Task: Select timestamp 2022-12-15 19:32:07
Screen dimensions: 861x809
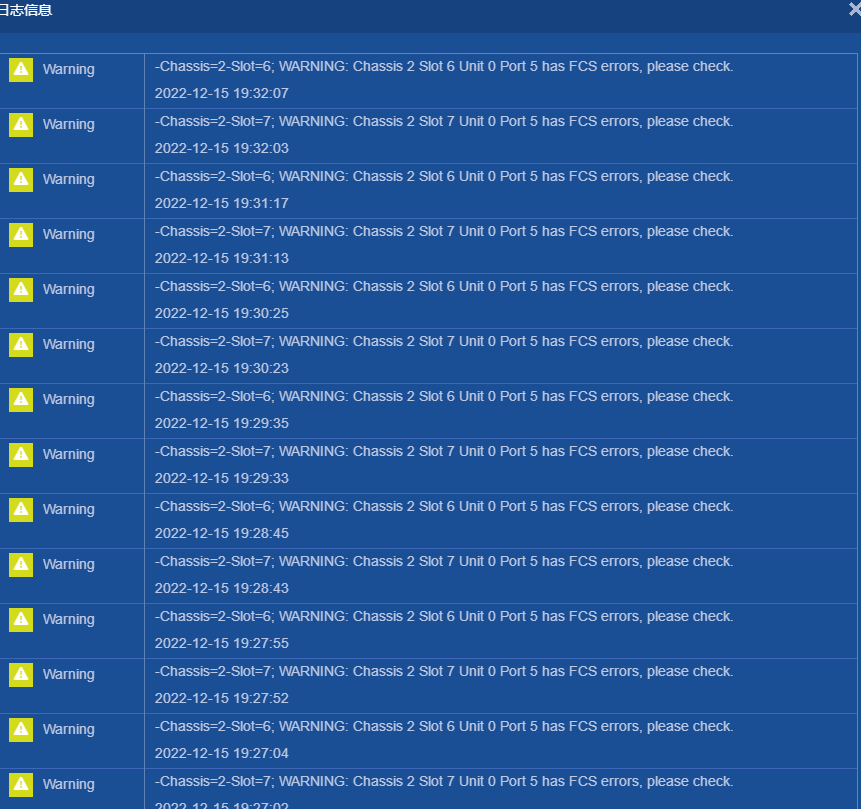Action: (x=221, y=93)
